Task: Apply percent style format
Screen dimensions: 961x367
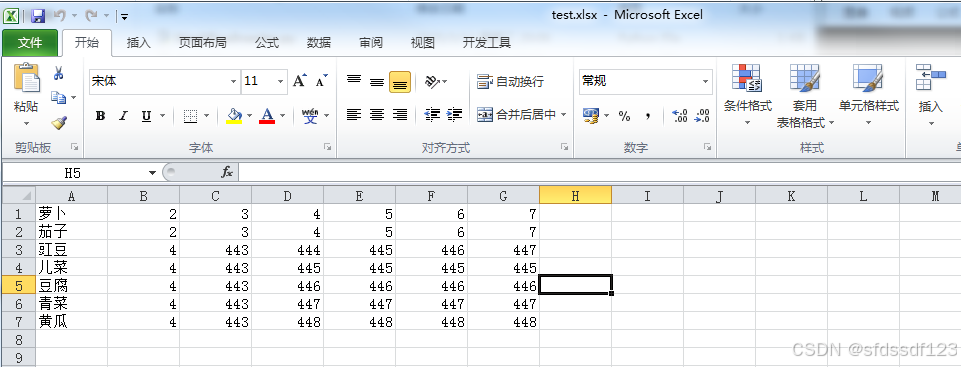Action: [625, 116]
